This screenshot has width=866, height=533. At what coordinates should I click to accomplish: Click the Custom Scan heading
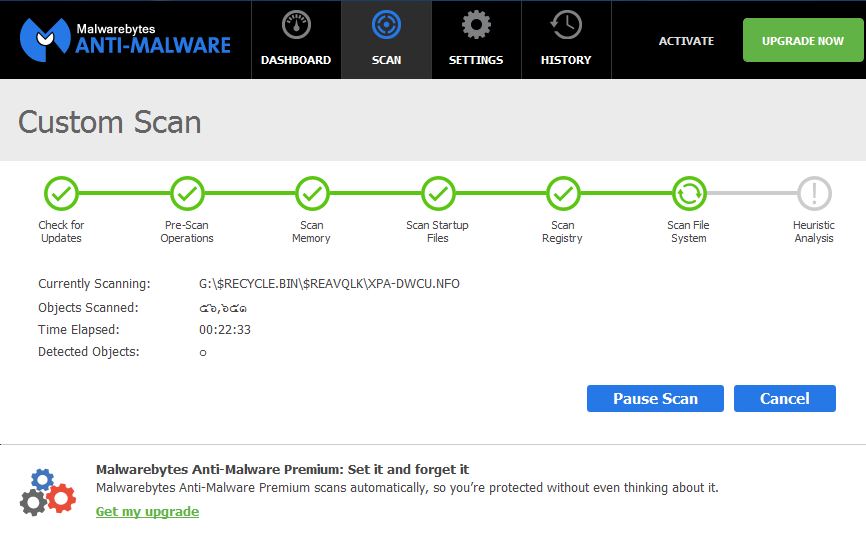tap(109, 122)
